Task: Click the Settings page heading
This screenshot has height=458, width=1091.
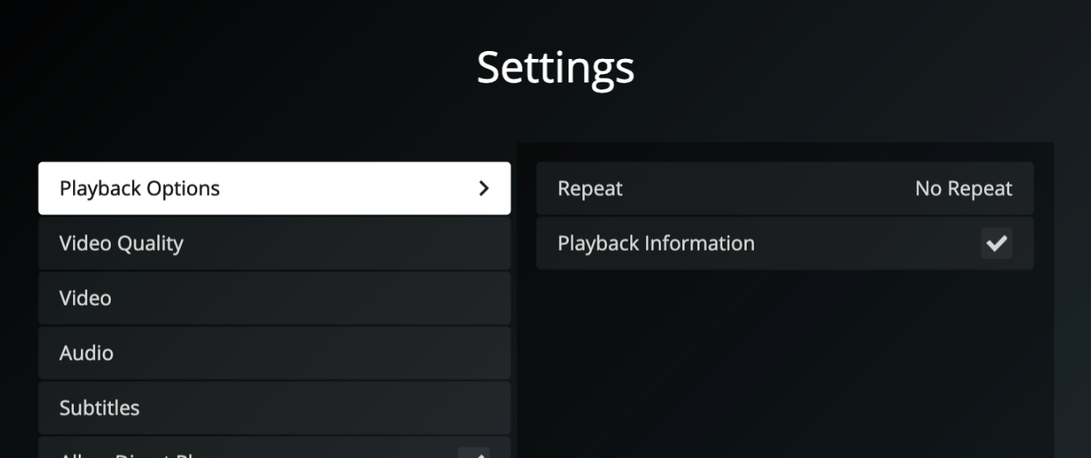Action: point(555,68)
